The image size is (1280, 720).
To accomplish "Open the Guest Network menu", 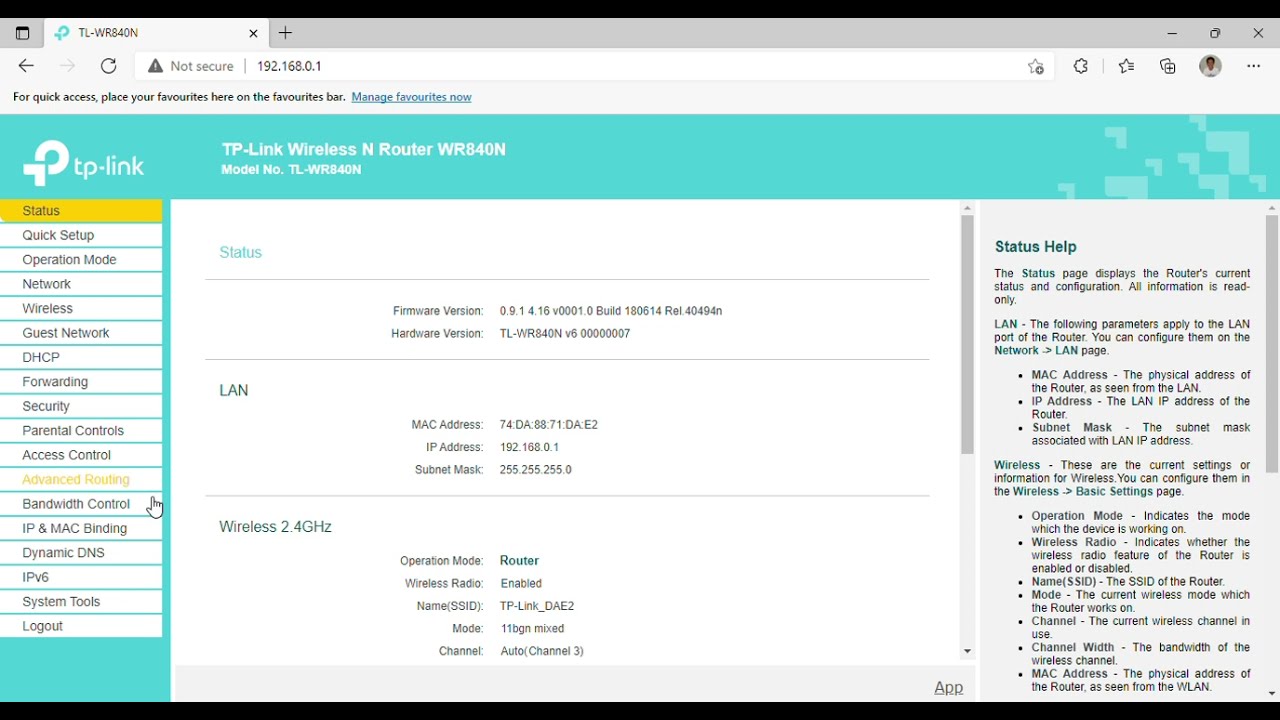I will (x=82, y=334).
